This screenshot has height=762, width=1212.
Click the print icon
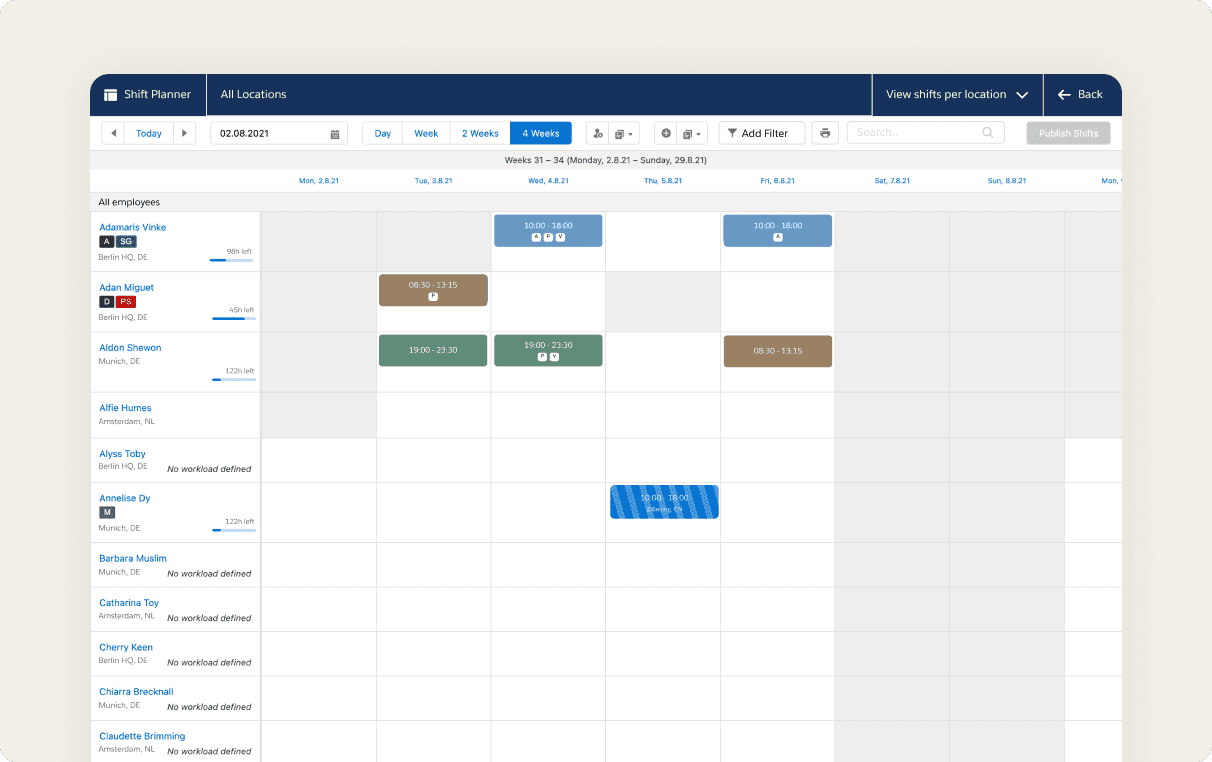tap(825, 133)
